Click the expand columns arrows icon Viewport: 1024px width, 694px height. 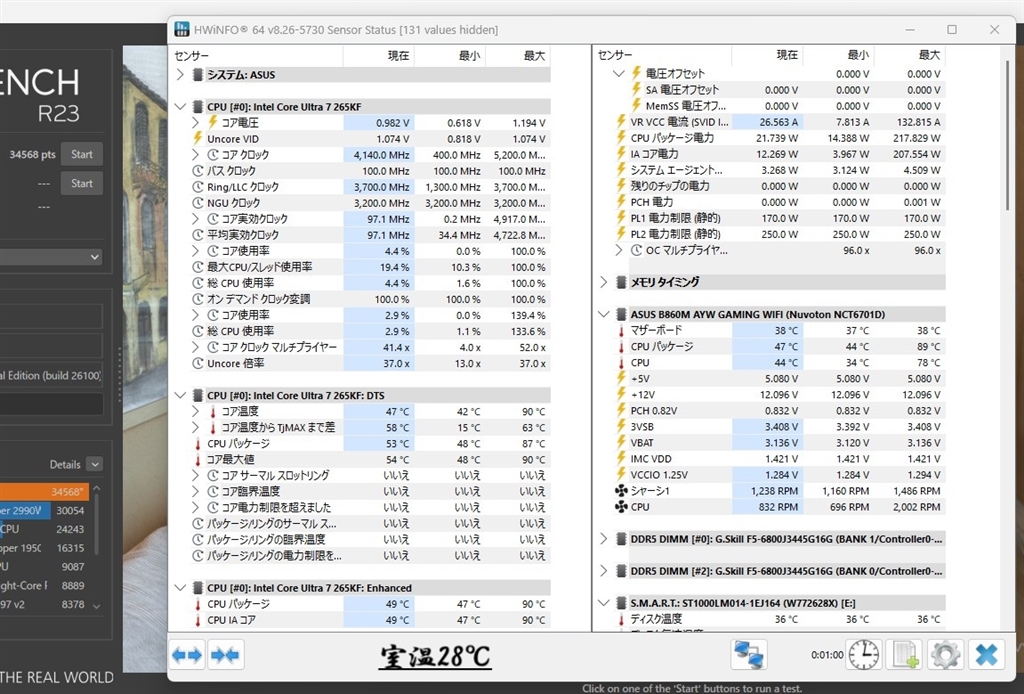pyautogui.click(x=186, y=654)
